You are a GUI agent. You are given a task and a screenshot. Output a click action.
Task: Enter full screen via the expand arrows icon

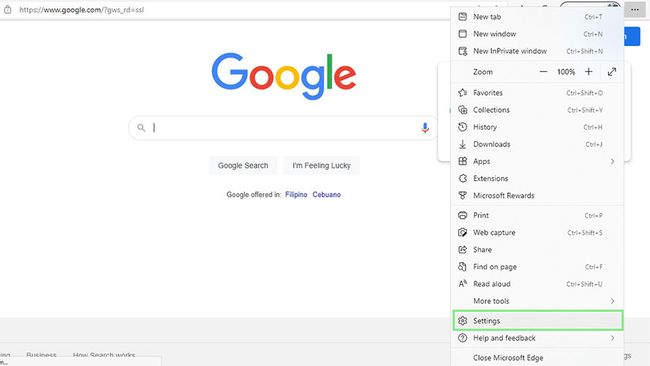pos(612,72)
